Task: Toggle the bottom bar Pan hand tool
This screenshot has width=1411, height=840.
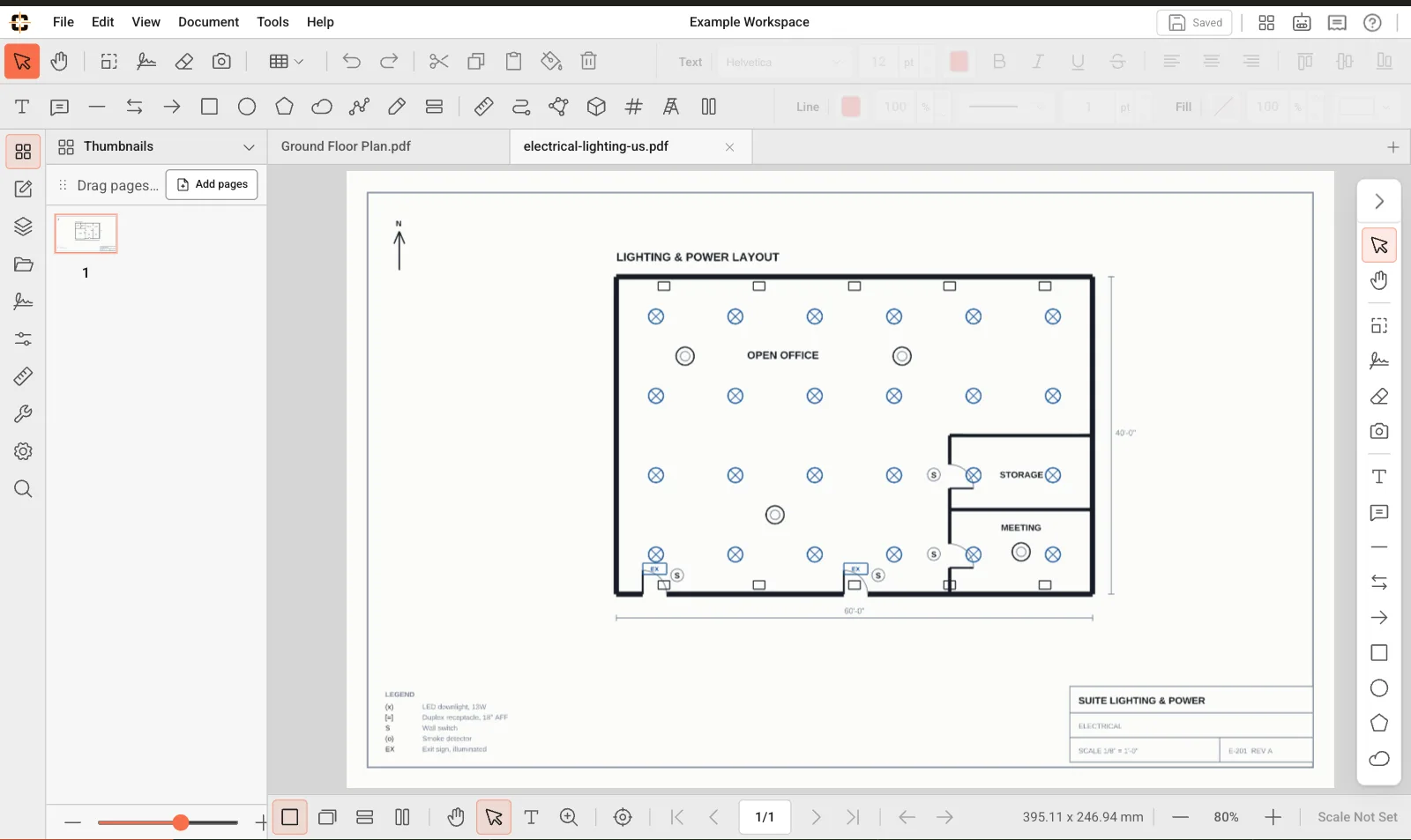Action: [x=456, y=817]
